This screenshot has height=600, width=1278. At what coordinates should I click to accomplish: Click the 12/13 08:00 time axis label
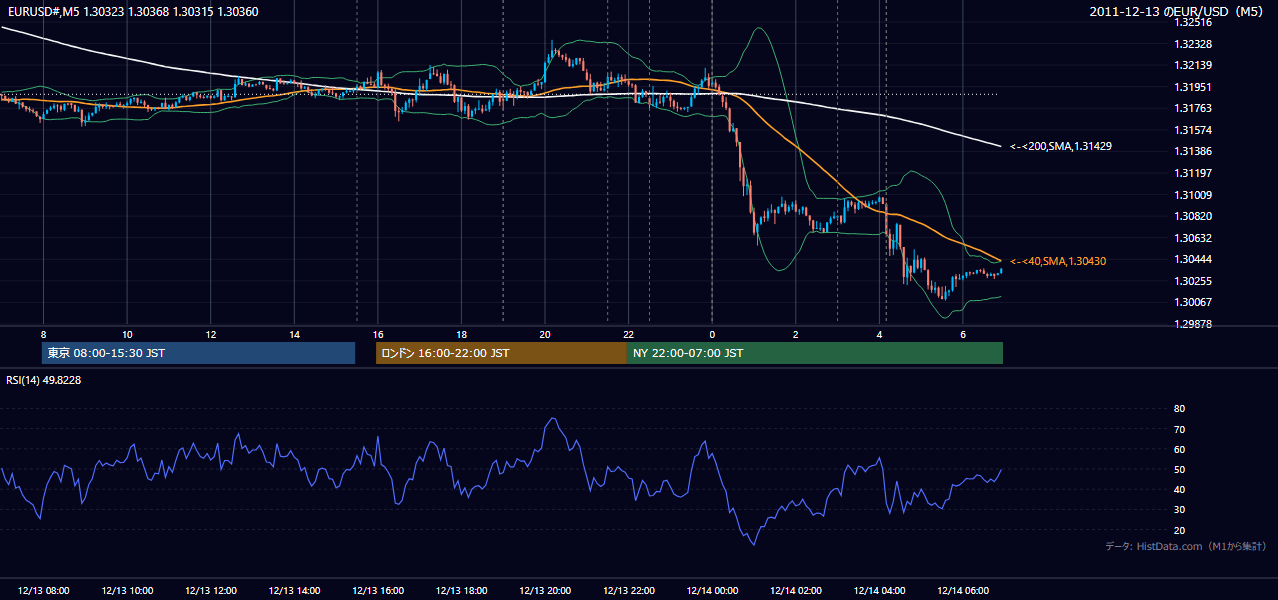(43, 590)
